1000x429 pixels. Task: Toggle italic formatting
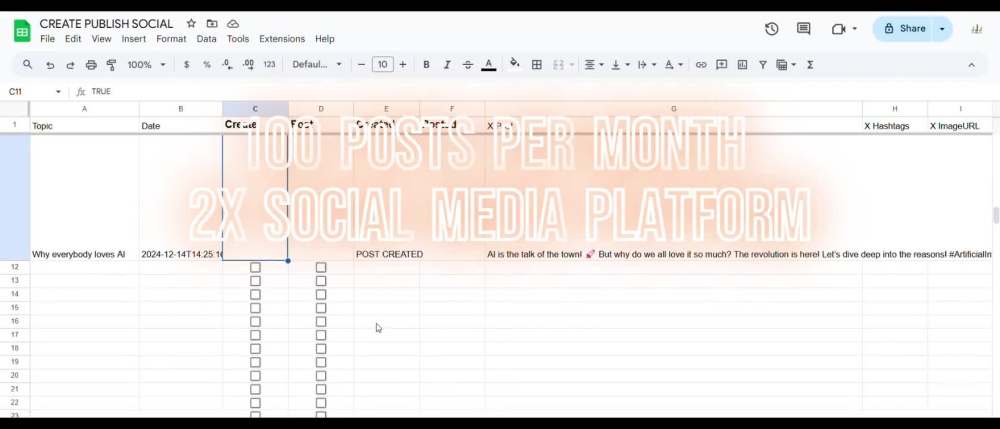tap(447, 64)
